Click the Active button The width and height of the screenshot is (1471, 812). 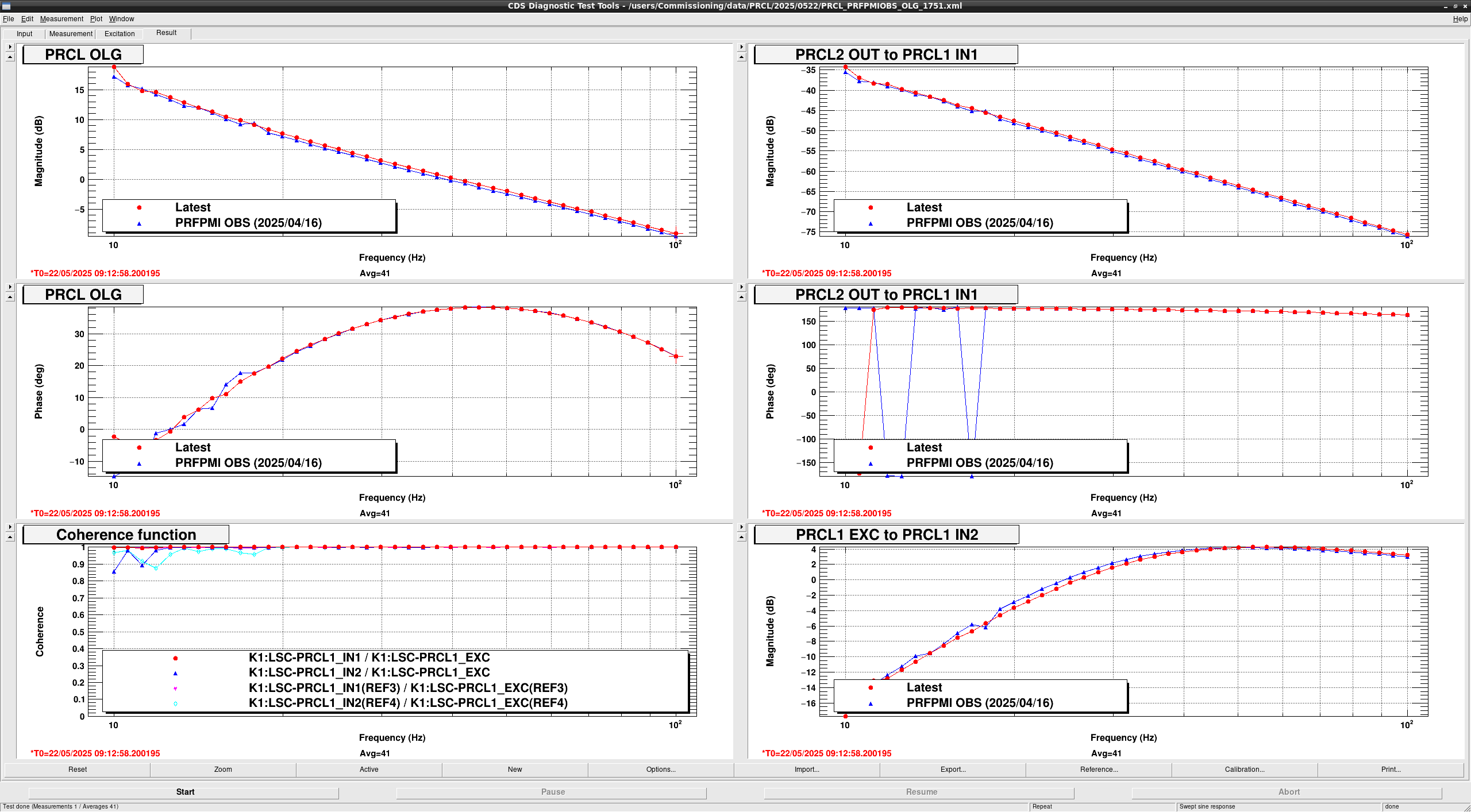[369, 770]
